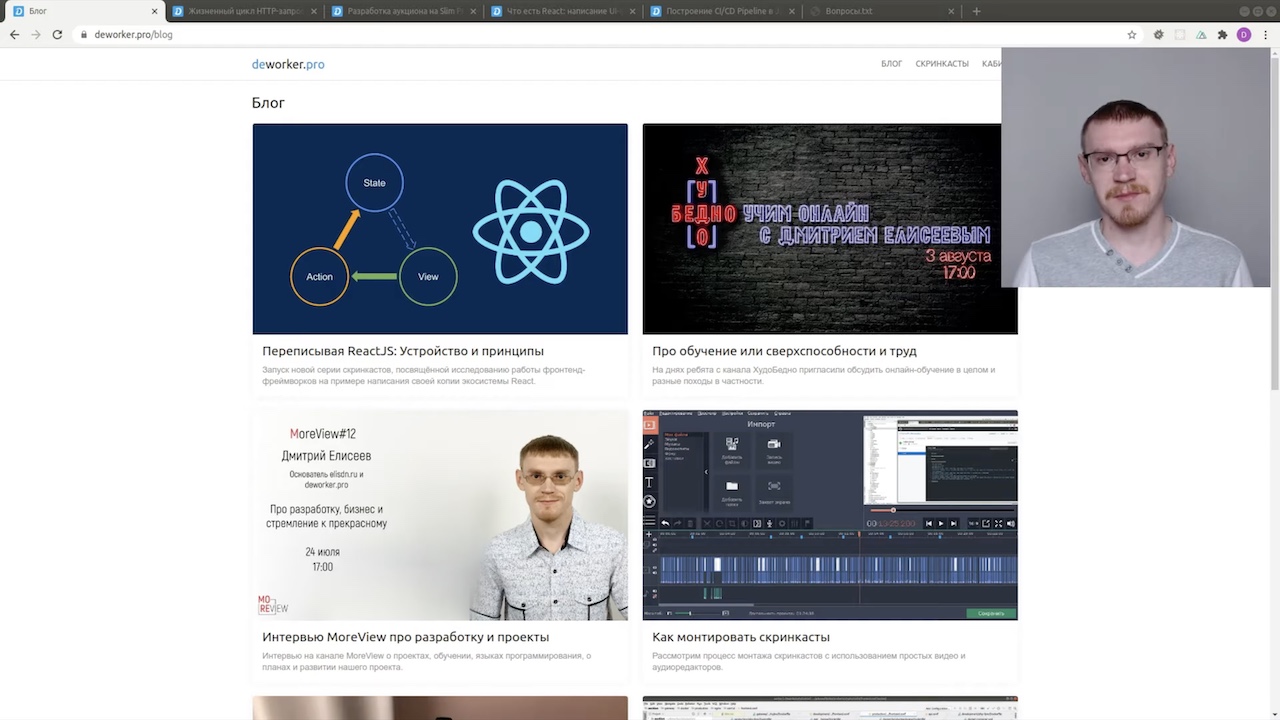Open a new tab with the plus button
Screen dimensions: 1280x720
976,11
